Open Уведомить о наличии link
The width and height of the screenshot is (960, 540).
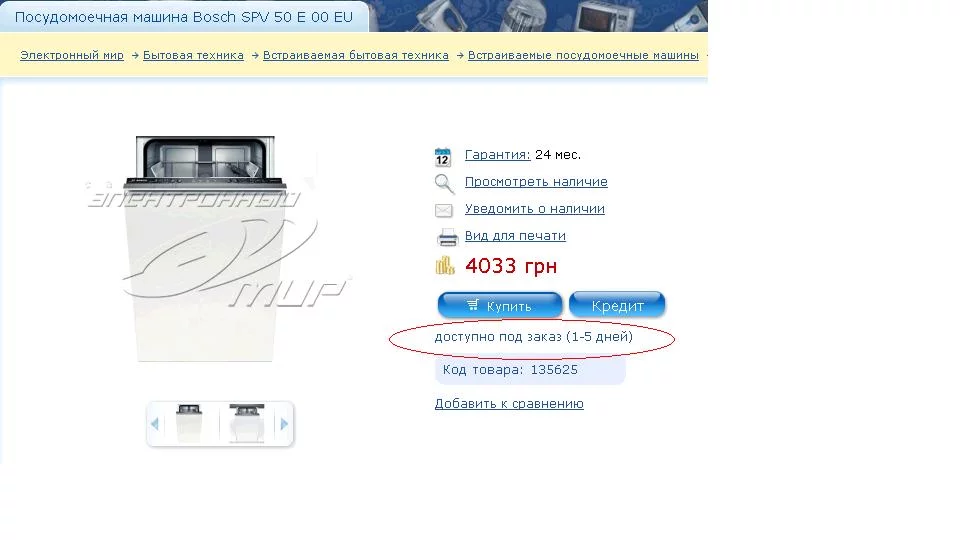point(534,209)
